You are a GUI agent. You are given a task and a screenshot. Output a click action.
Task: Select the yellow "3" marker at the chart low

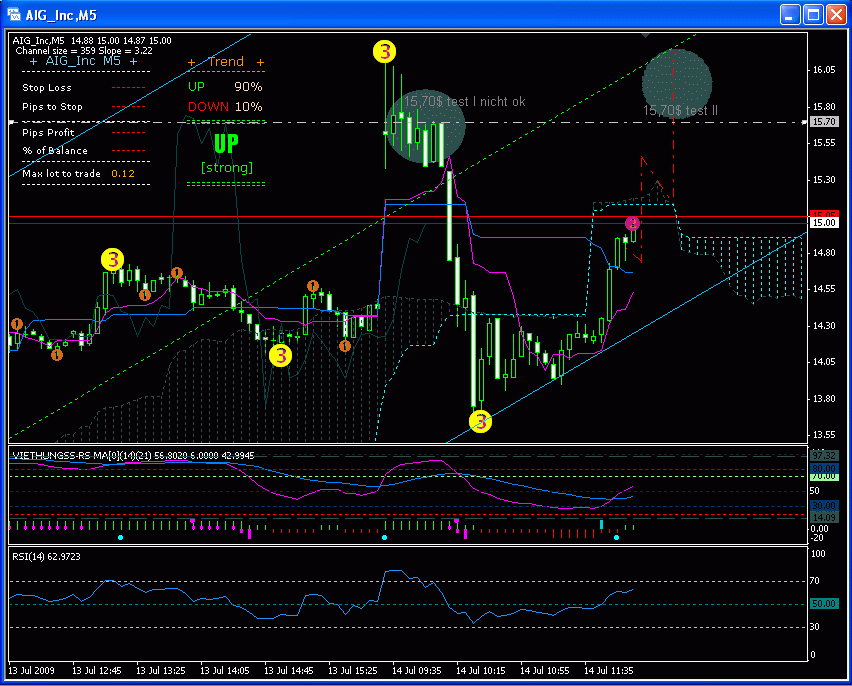click(479, 421)
